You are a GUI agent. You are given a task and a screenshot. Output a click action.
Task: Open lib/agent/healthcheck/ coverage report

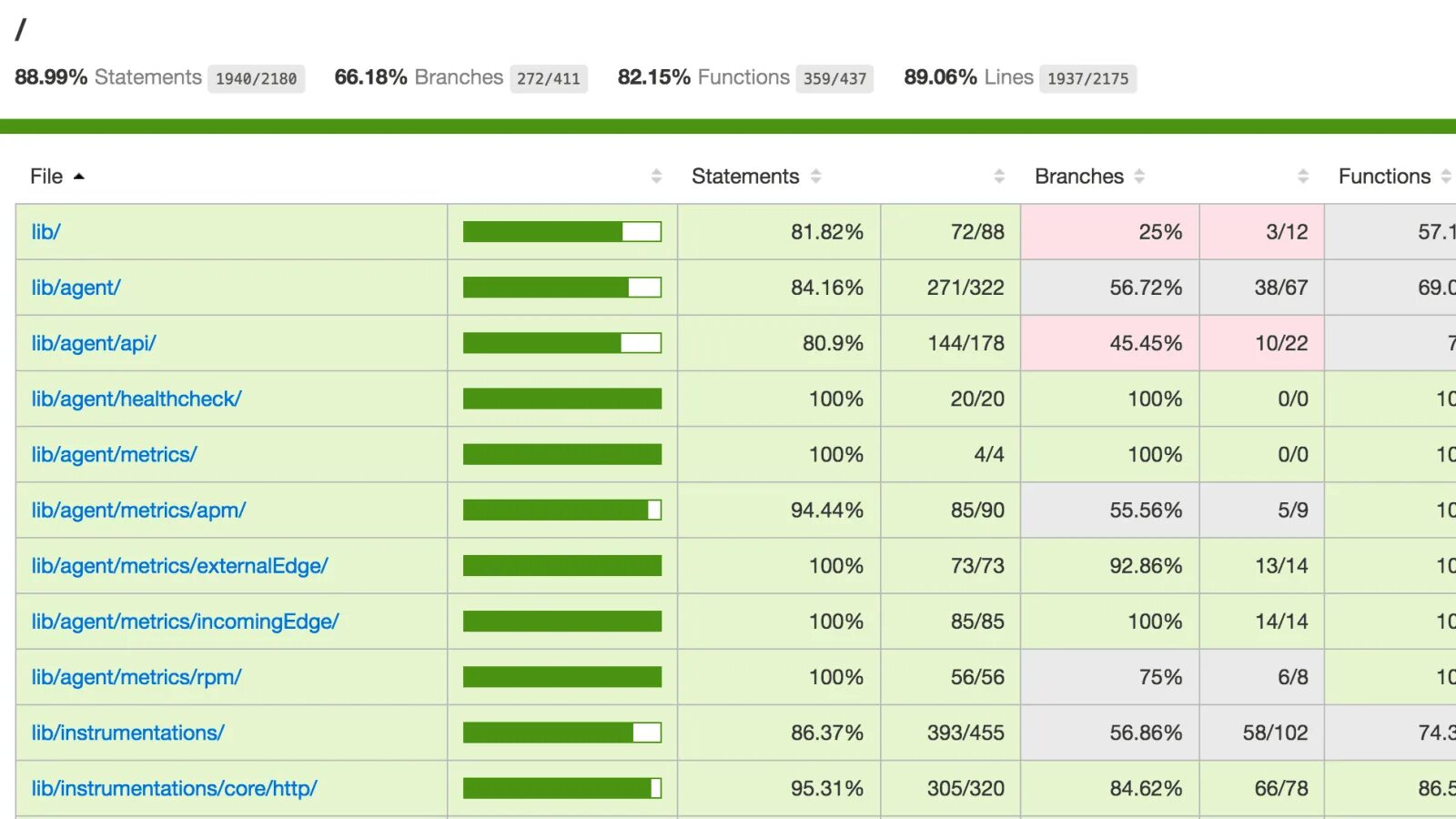136,399
